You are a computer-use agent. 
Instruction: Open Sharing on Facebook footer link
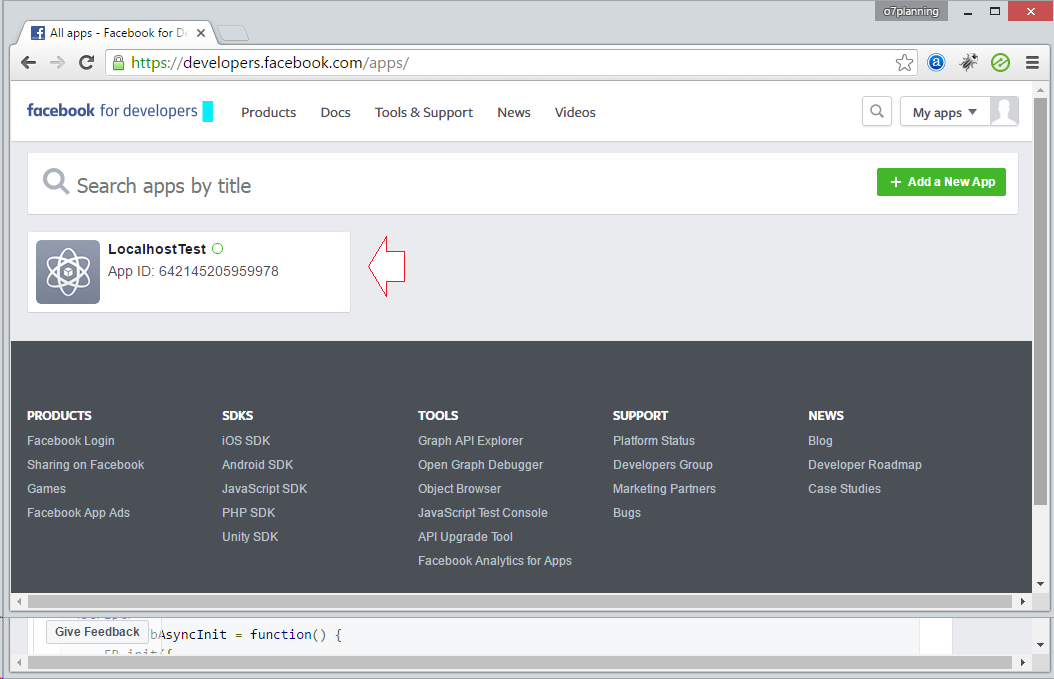point(85,465)
